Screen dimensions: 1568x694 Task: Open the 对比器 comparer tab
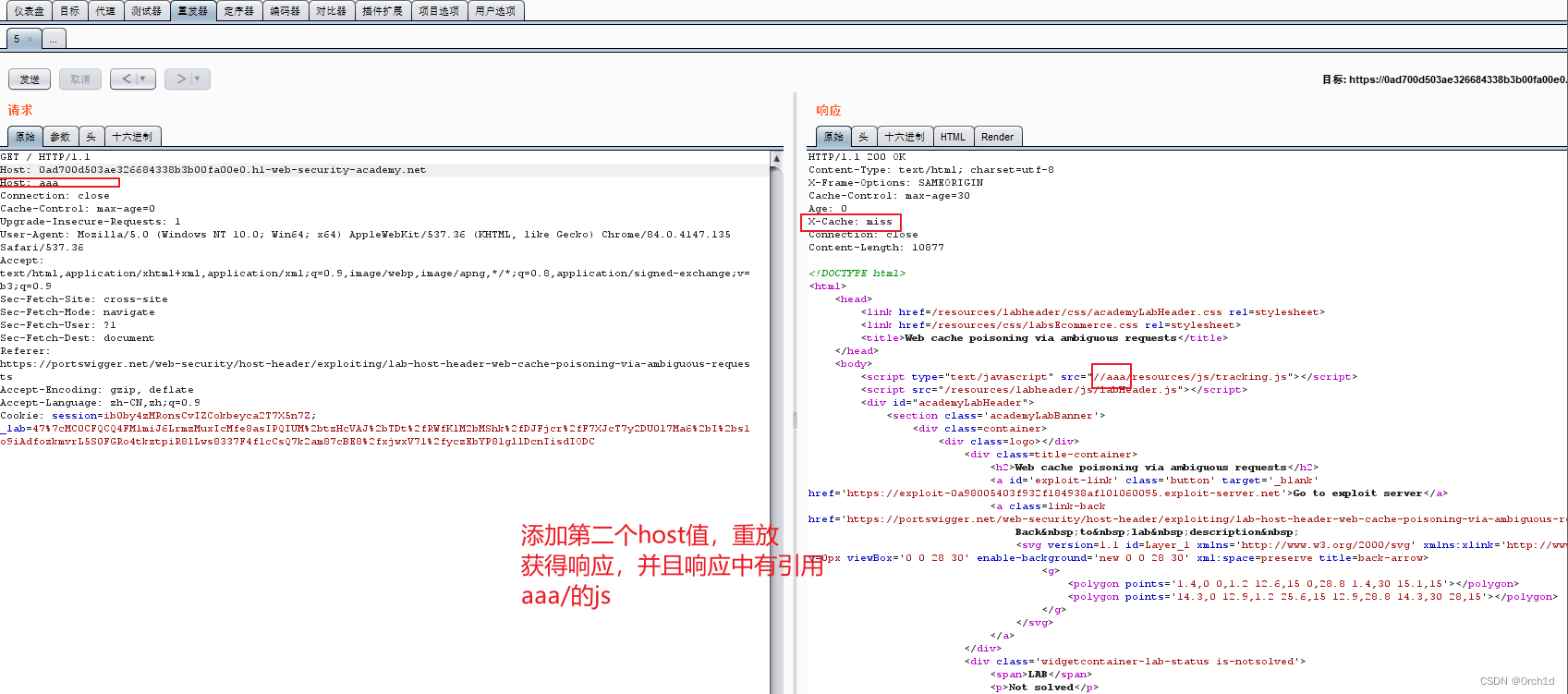(331, 11)
